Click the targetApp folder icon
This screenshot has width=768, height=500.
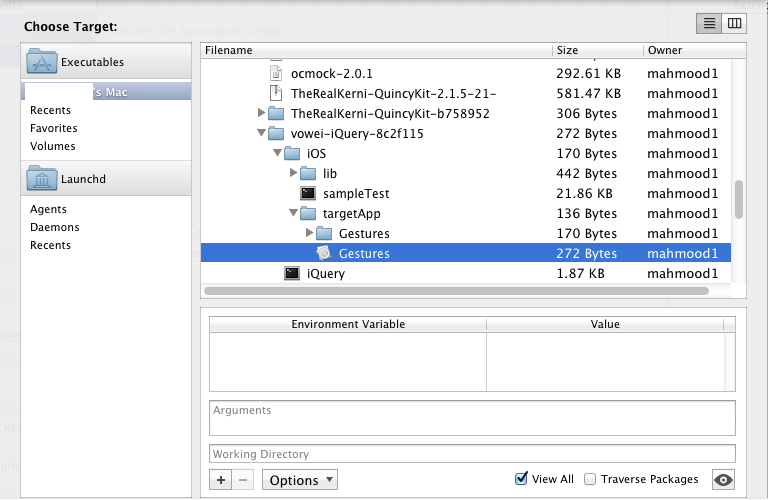[x=308, y=214]
